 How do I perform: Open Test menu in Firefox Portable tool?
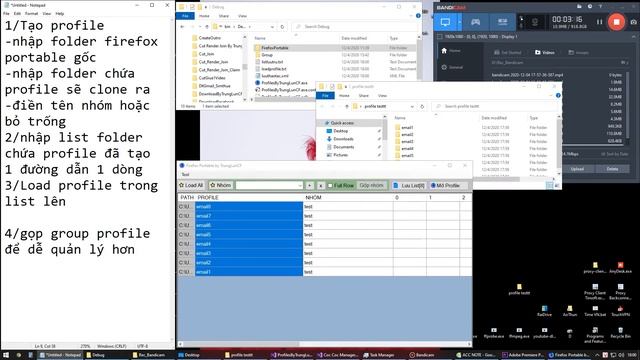click(185, 175)
